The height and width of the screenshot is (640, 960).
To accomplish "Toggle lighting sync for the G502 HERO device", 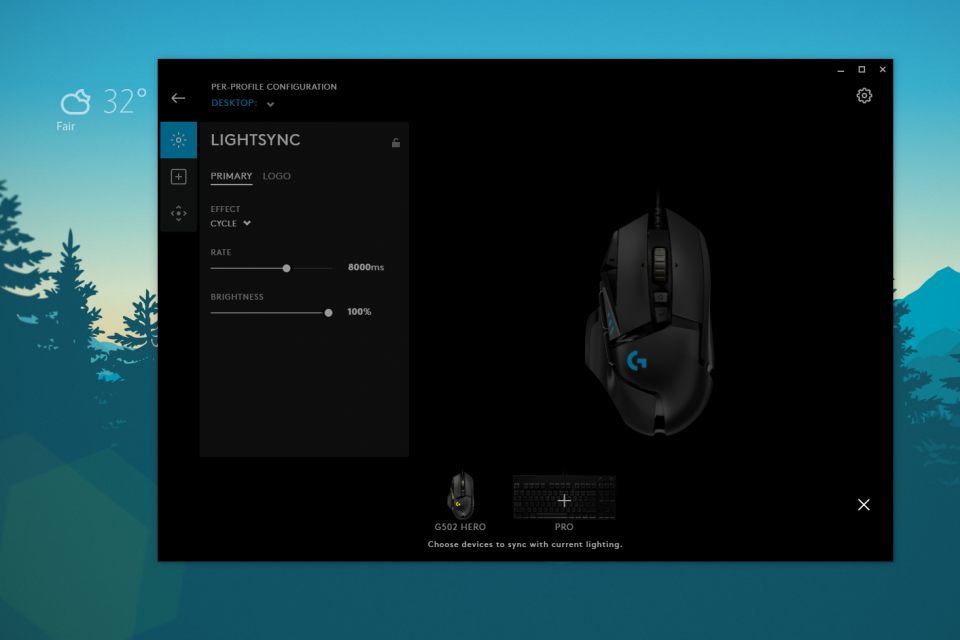I will click(x=462, y=494).
